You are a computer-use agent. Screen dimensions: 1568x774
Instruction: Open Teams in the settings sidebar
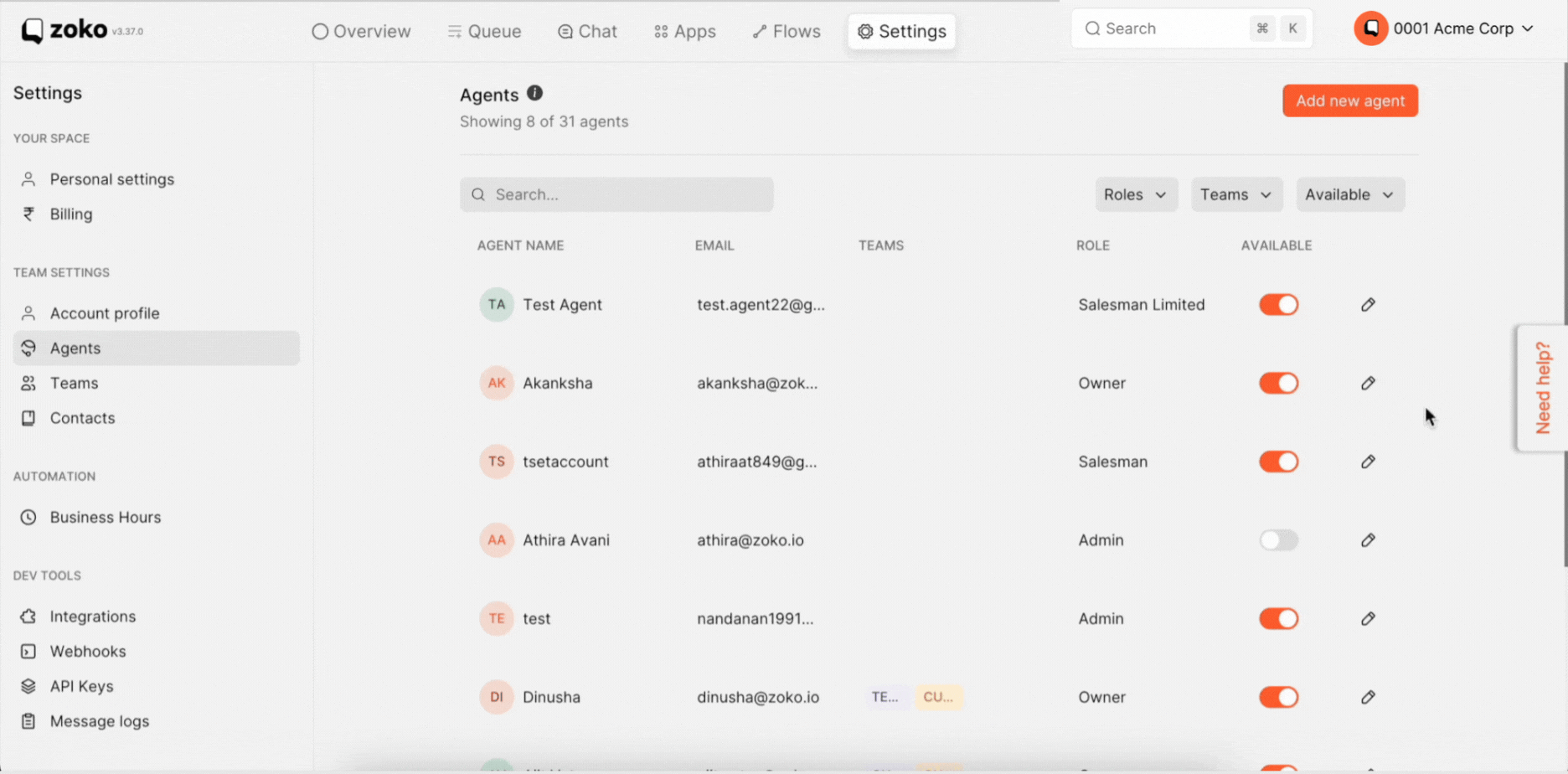[157, 383]
